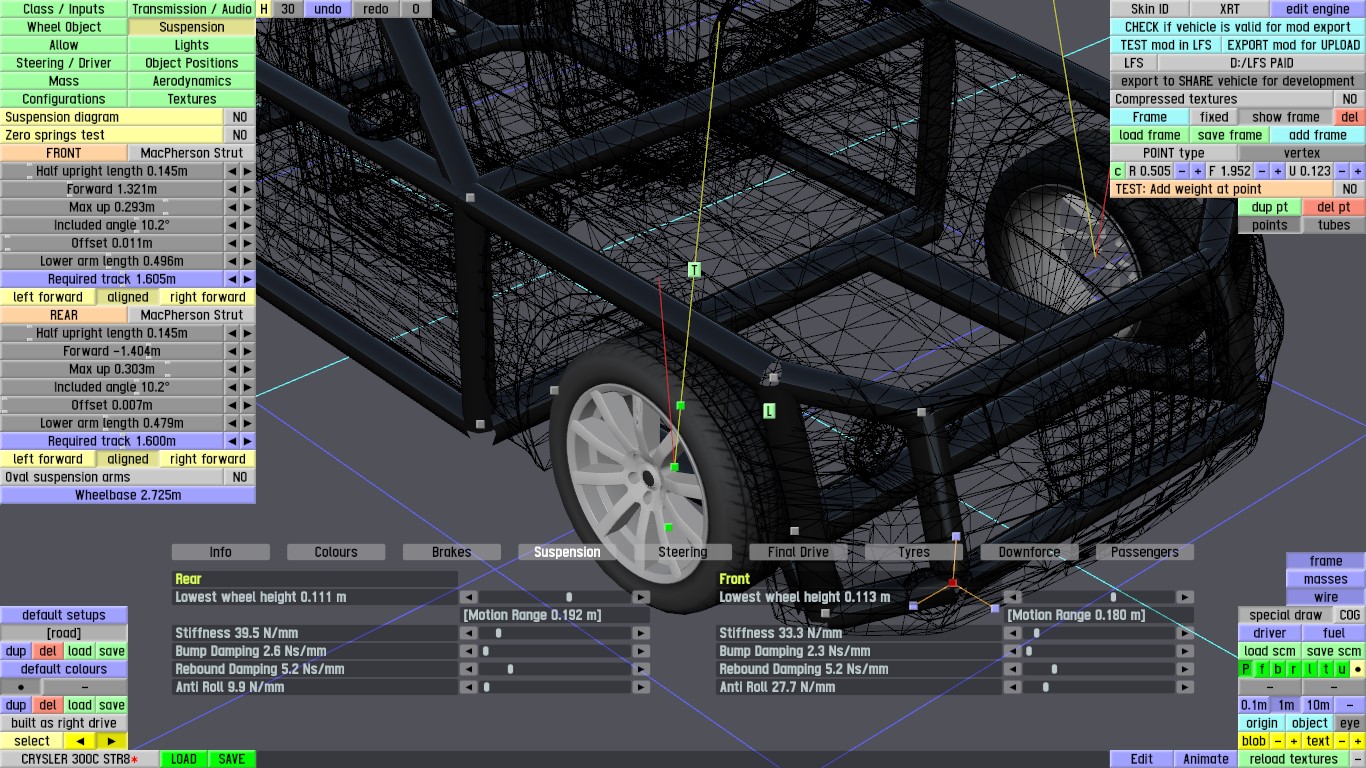Open the [road] setup selector

point(64,633)
